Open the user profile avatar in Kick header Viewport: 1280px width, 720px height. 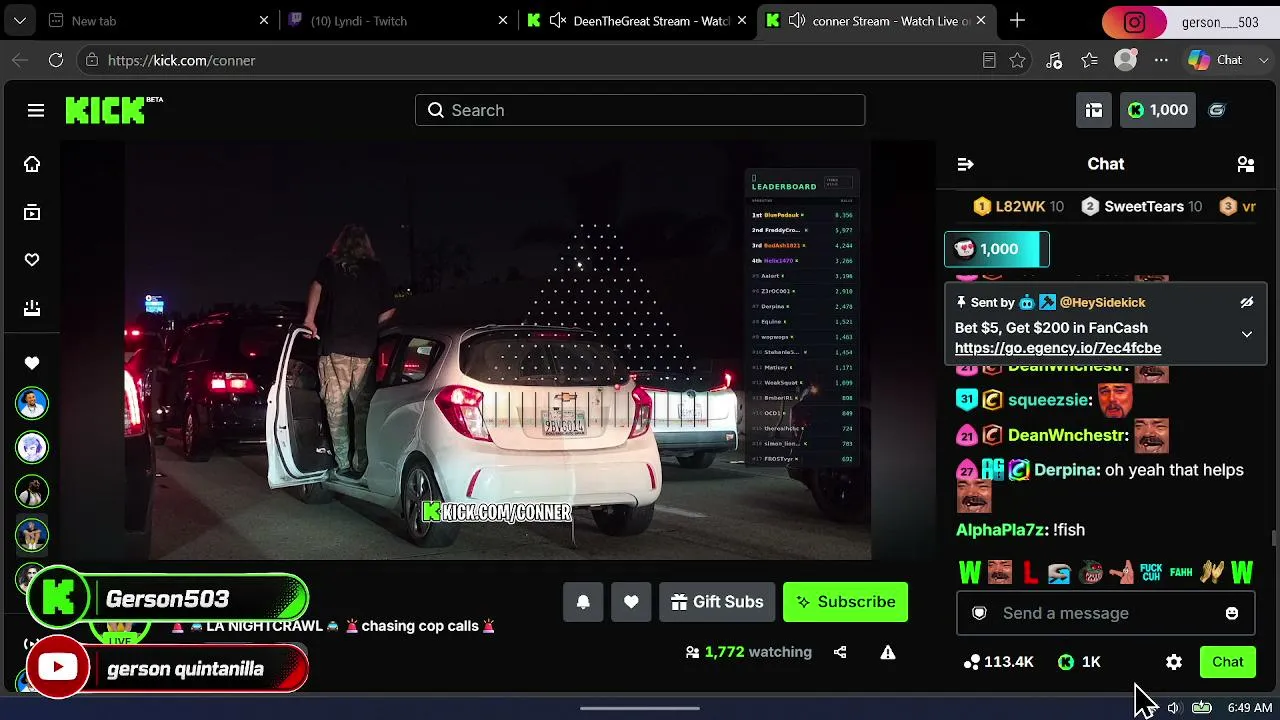(1217, 110)
